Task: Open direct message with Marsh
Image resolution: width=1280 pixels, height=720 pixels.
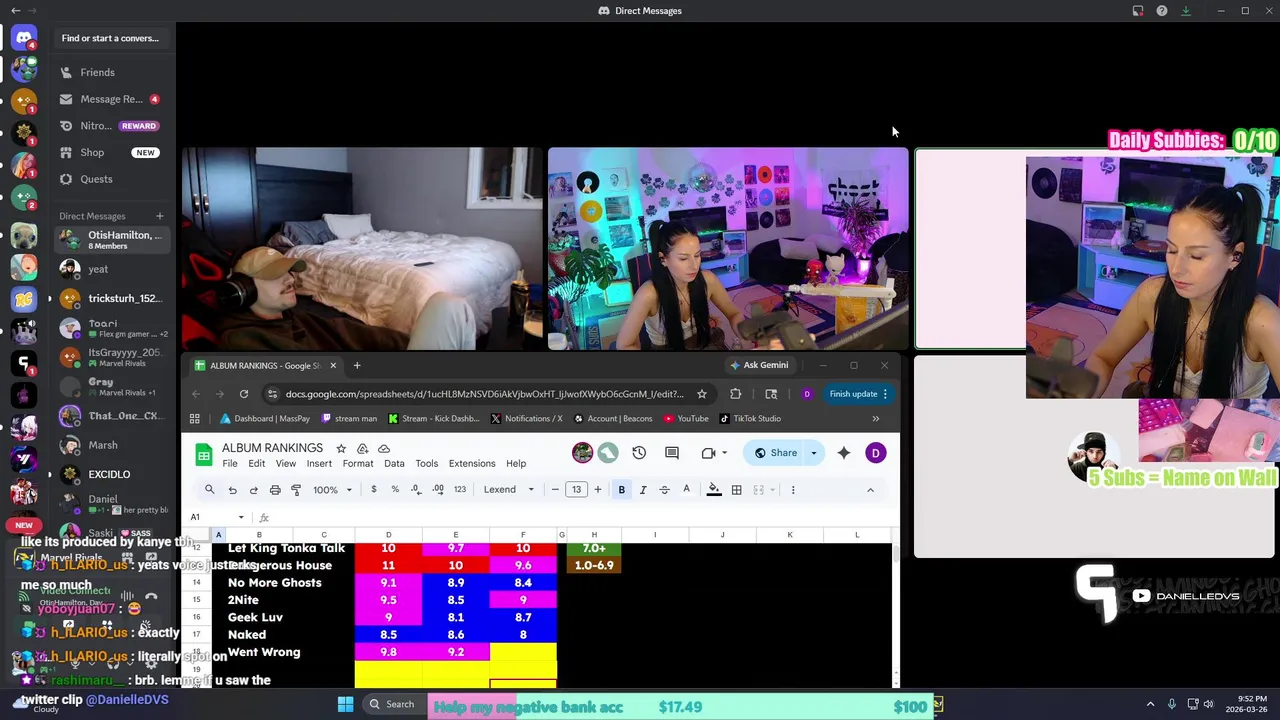Action: (x=110, y=445)
